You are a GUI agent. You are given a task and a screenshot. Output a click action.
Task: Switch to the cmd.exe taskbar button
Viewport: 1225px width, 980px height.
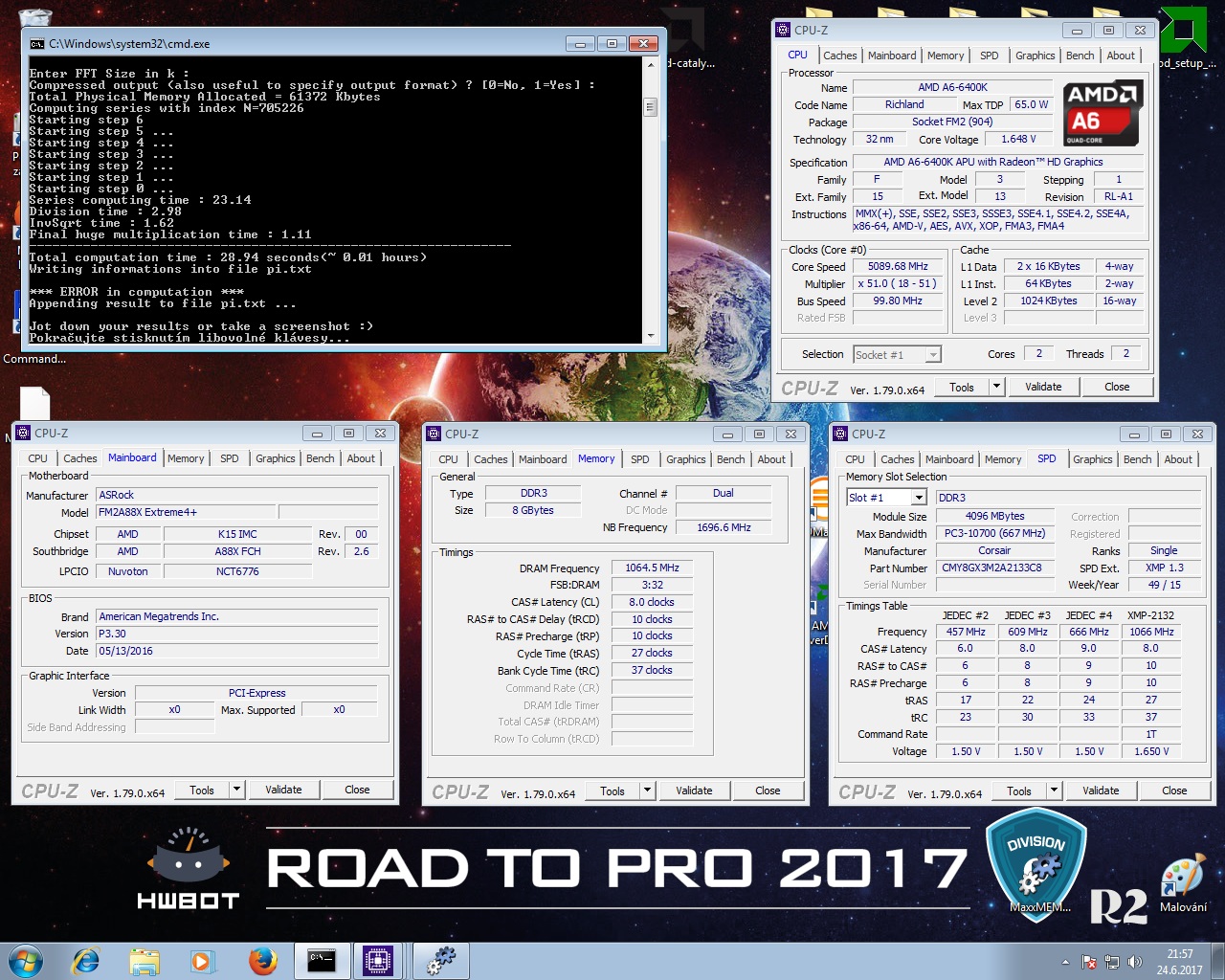[x=322, y=960]
